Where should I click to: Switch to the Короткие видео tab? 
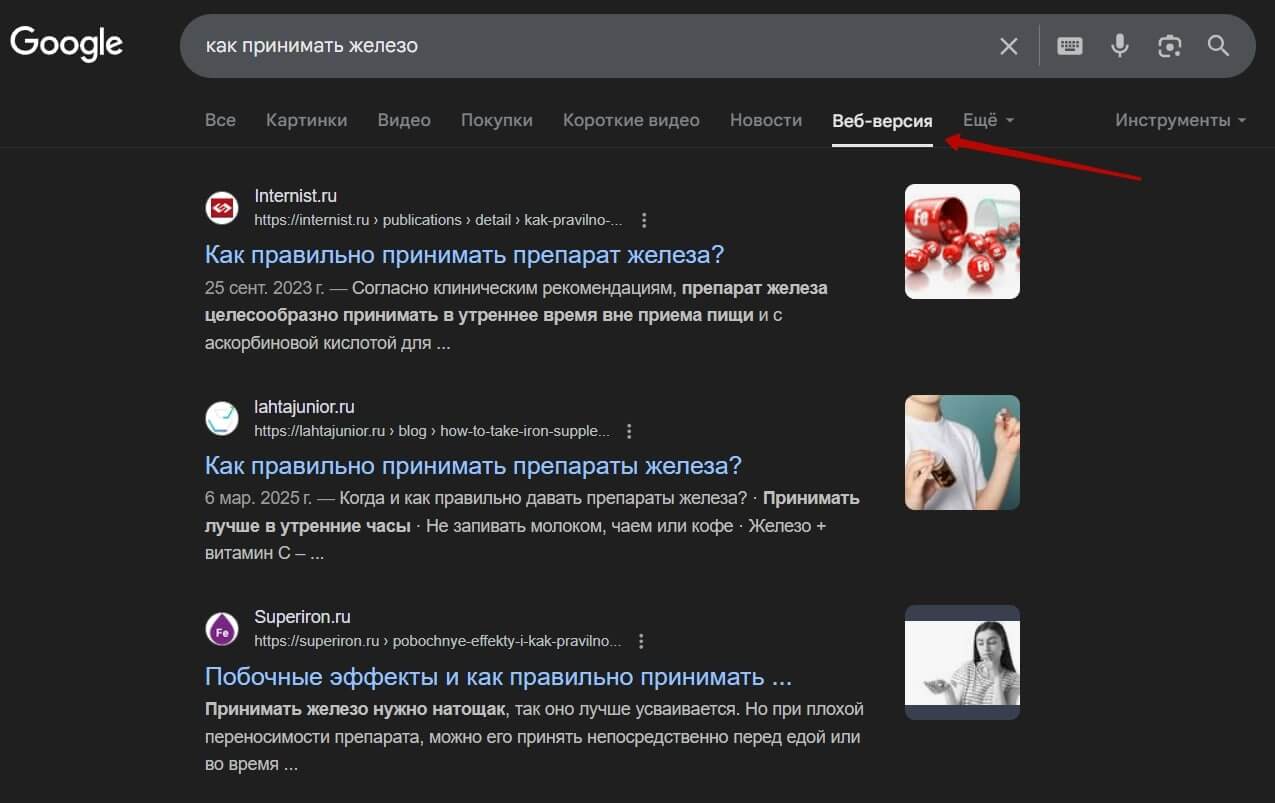point(631,120)
